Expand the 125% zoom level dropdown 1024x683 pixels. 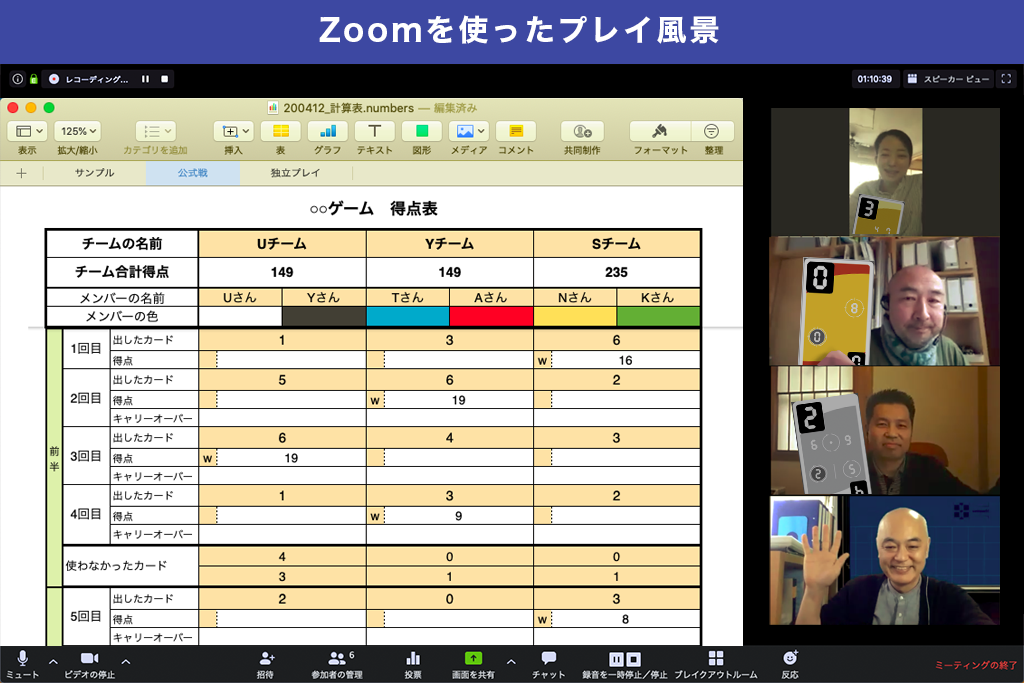coord(78,131)
